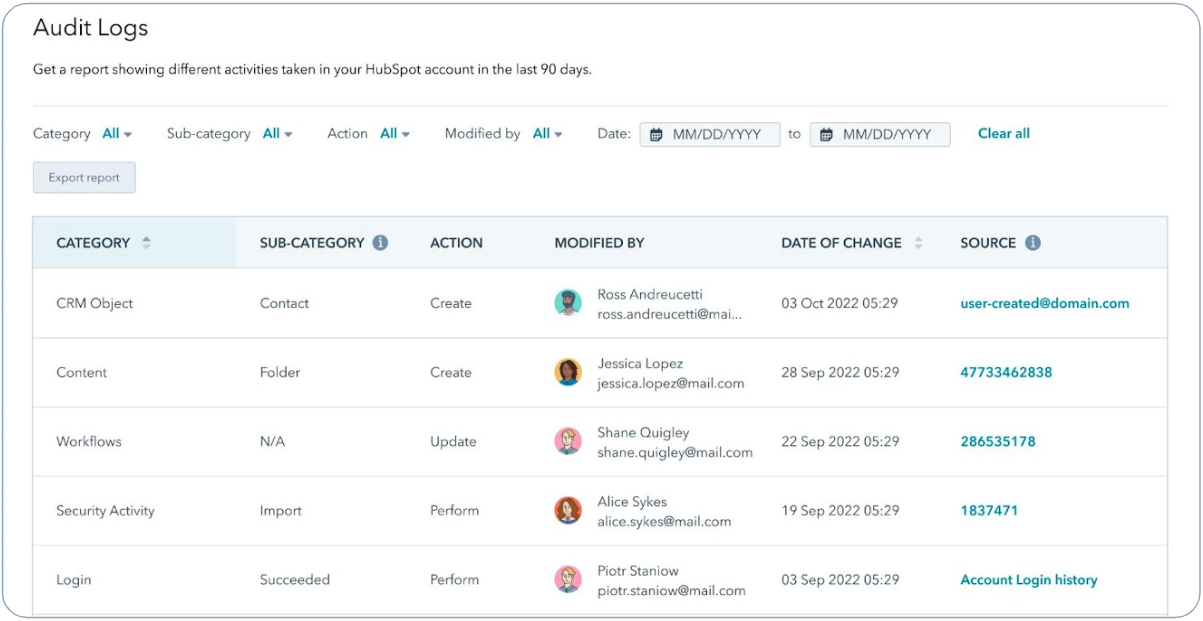
Task: Click Jessica Lopez's avatar
Action: [568, 372]
